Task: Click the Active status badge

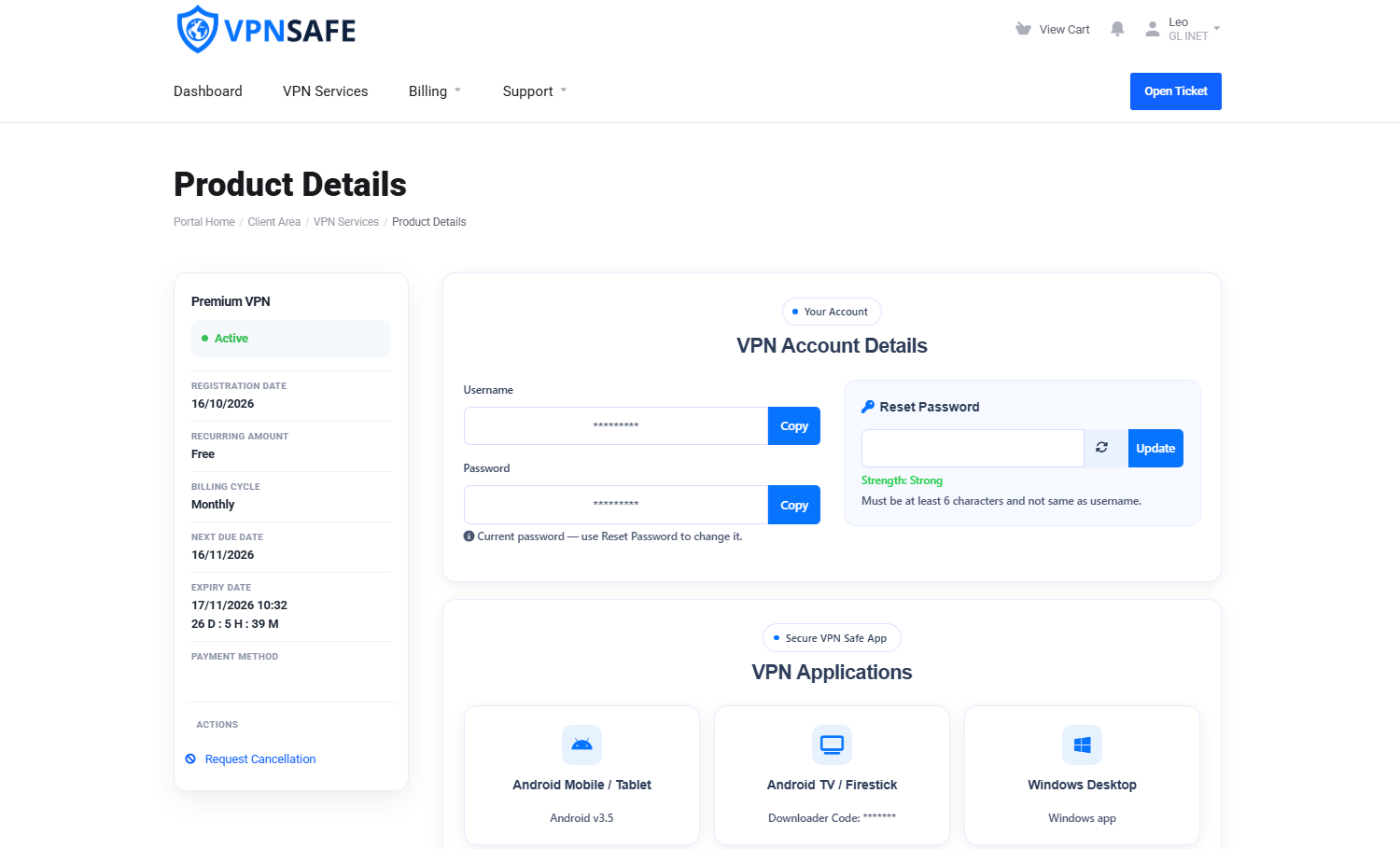Action: (x=291, y=339)
